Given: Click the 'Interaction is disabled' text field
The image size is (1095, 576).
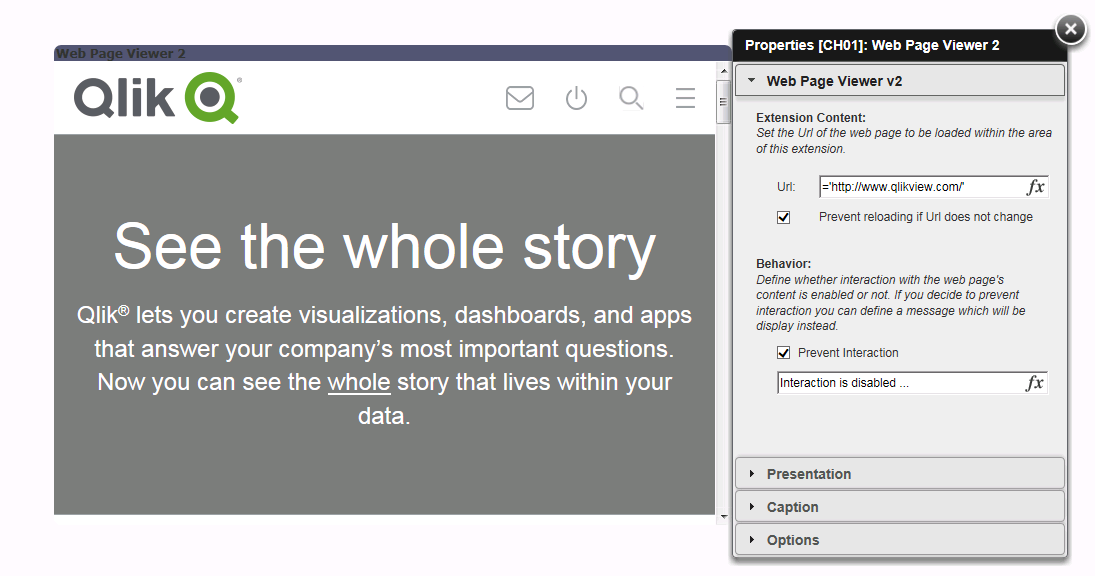Looking at the screenshot, I should pyautogui.click(x=900, y=383).
